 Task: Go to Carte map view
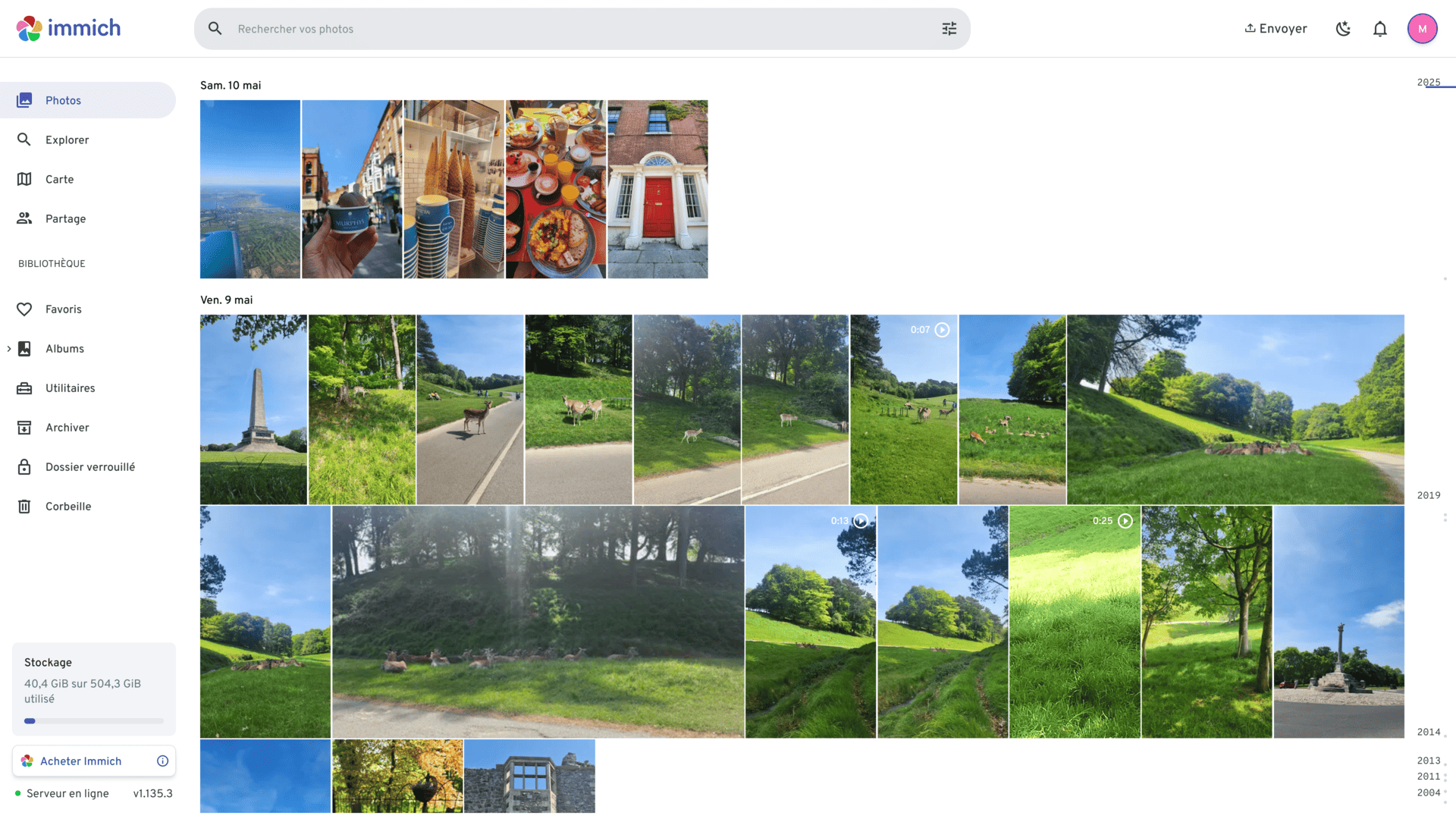click(x=59, y=179)
